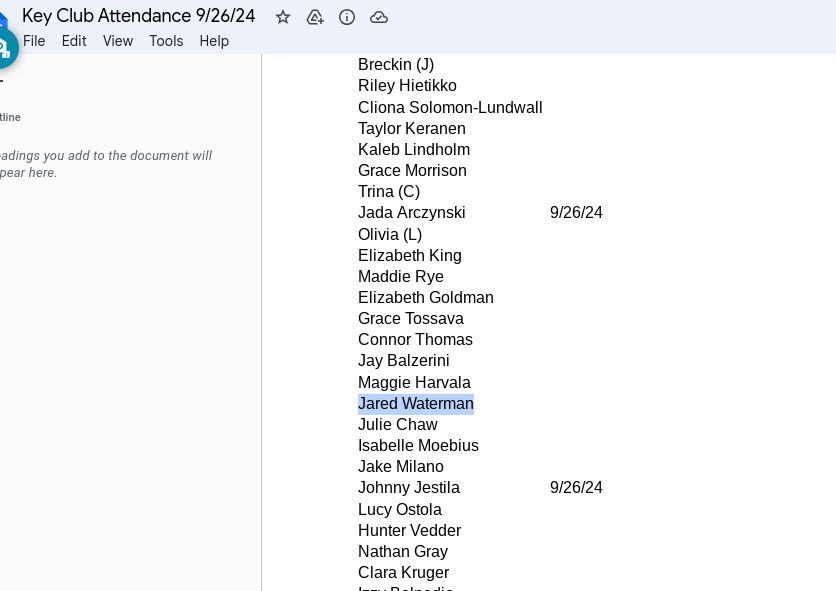Viewport: 836px width, 591px height.
Task: Open the Edit menu
Action: tap(74, 41)
